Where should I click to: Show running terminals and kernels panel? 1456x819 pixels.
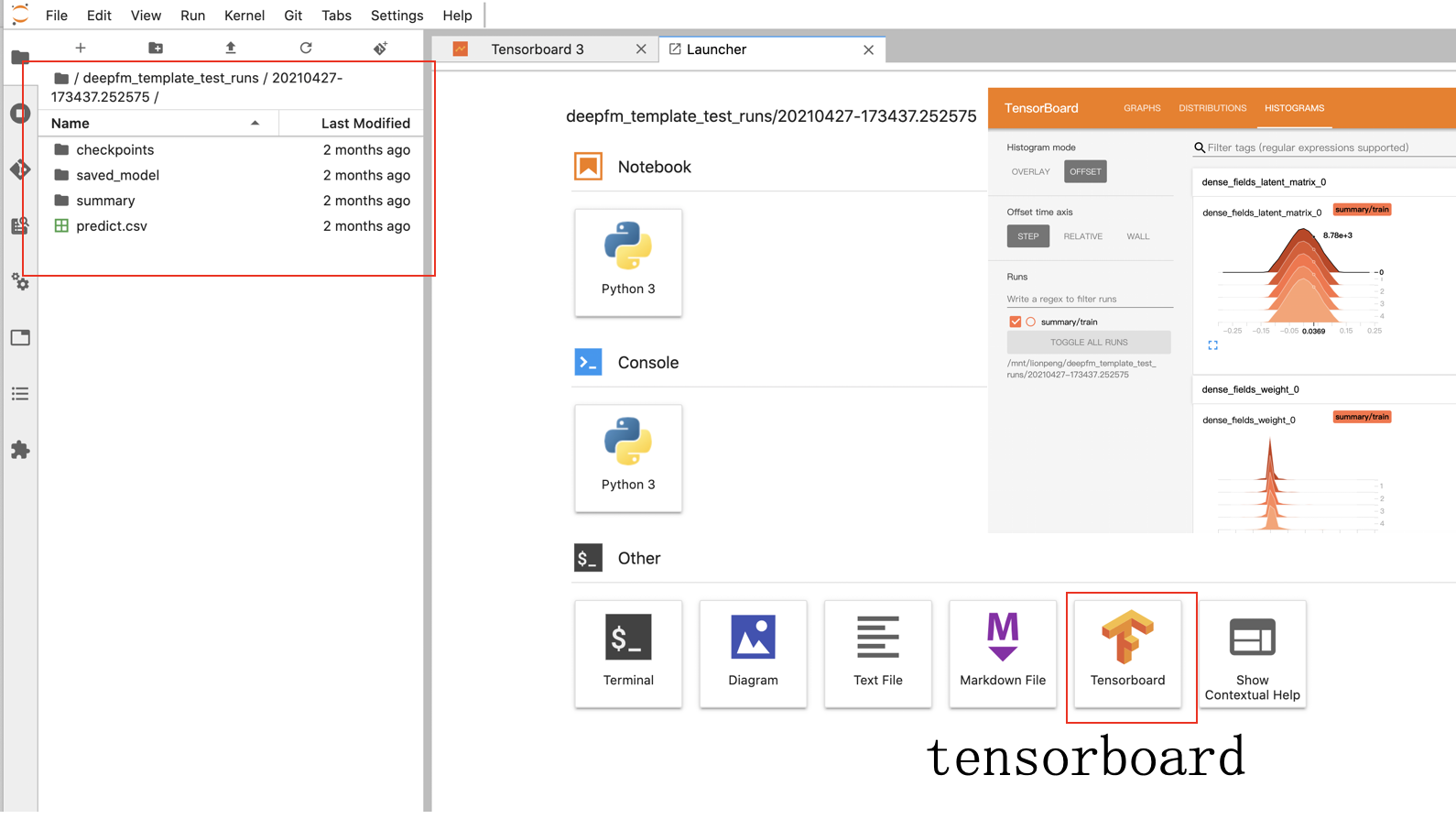(x=20, y=114)
